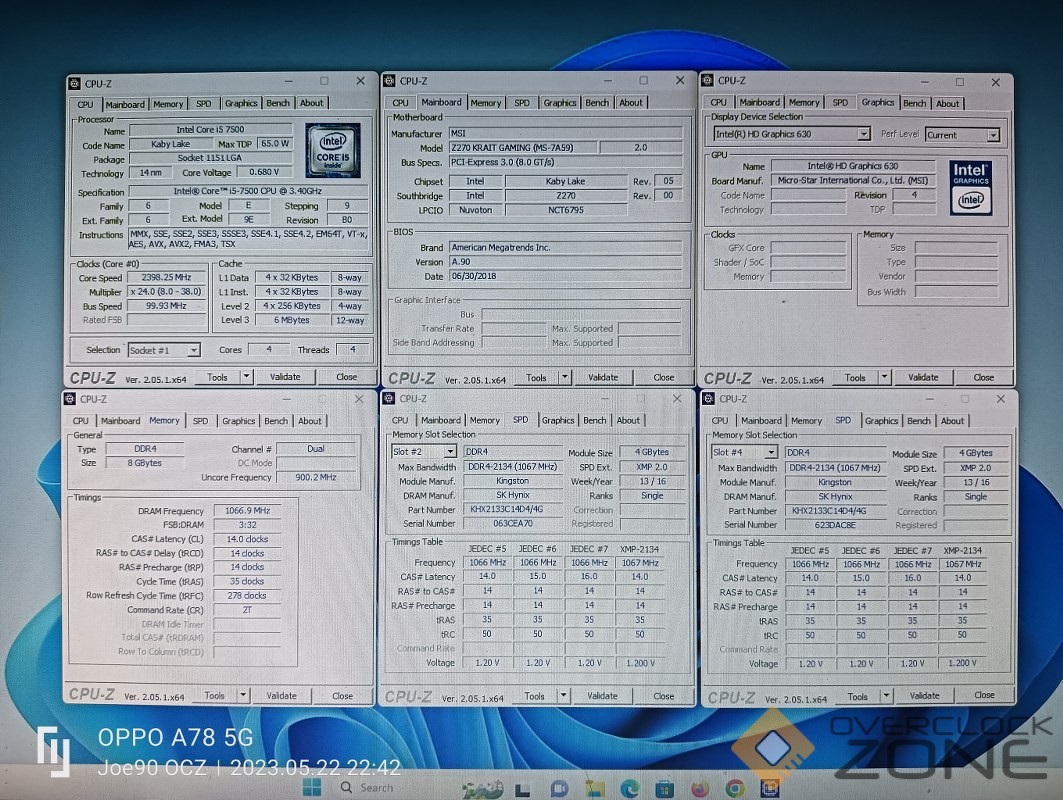
Task: Close the Graphics tab CPU-Z window via X
Action: pos(995,82)
